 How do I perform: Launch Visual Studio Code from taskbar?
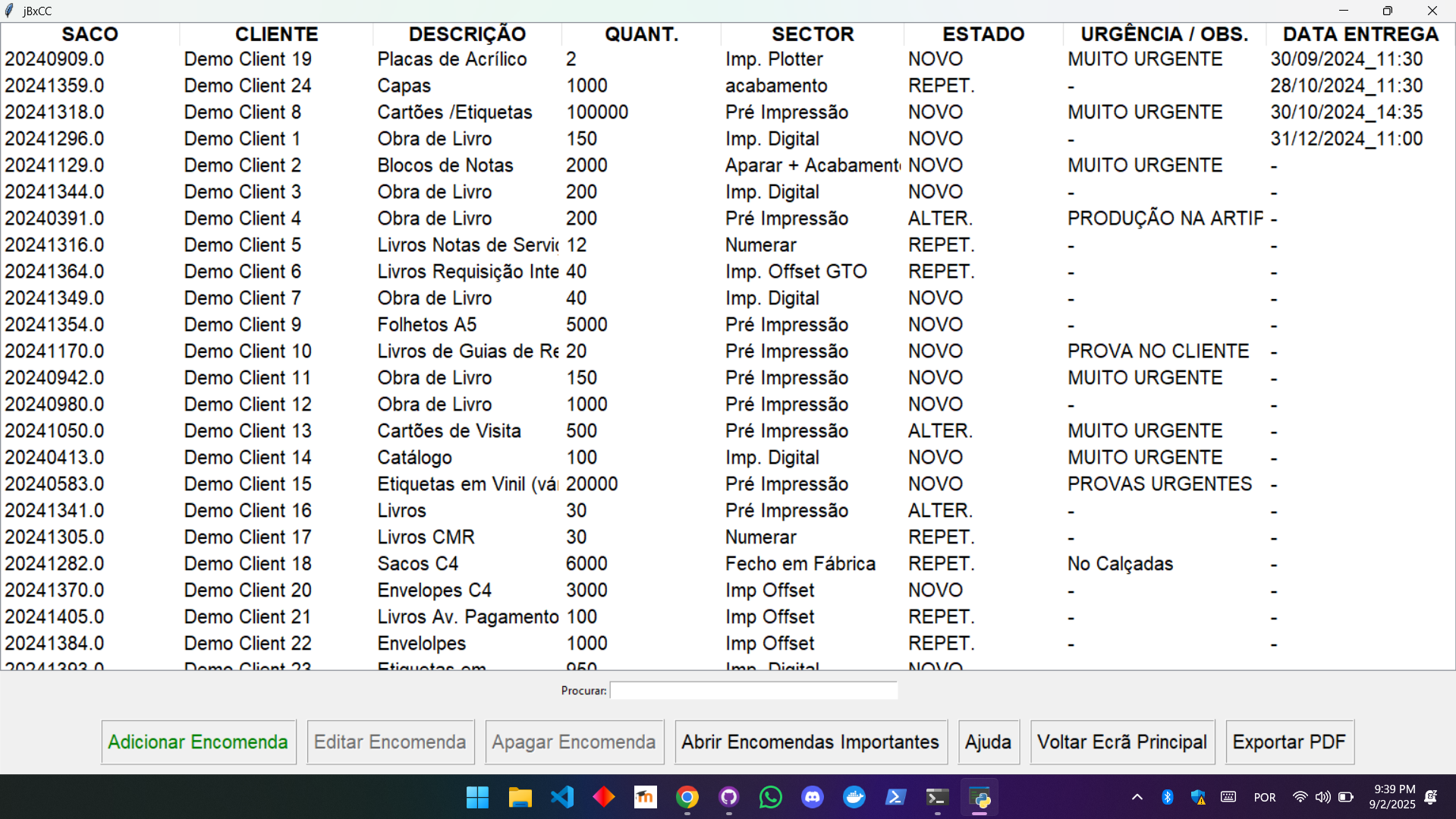pos(562,797)
